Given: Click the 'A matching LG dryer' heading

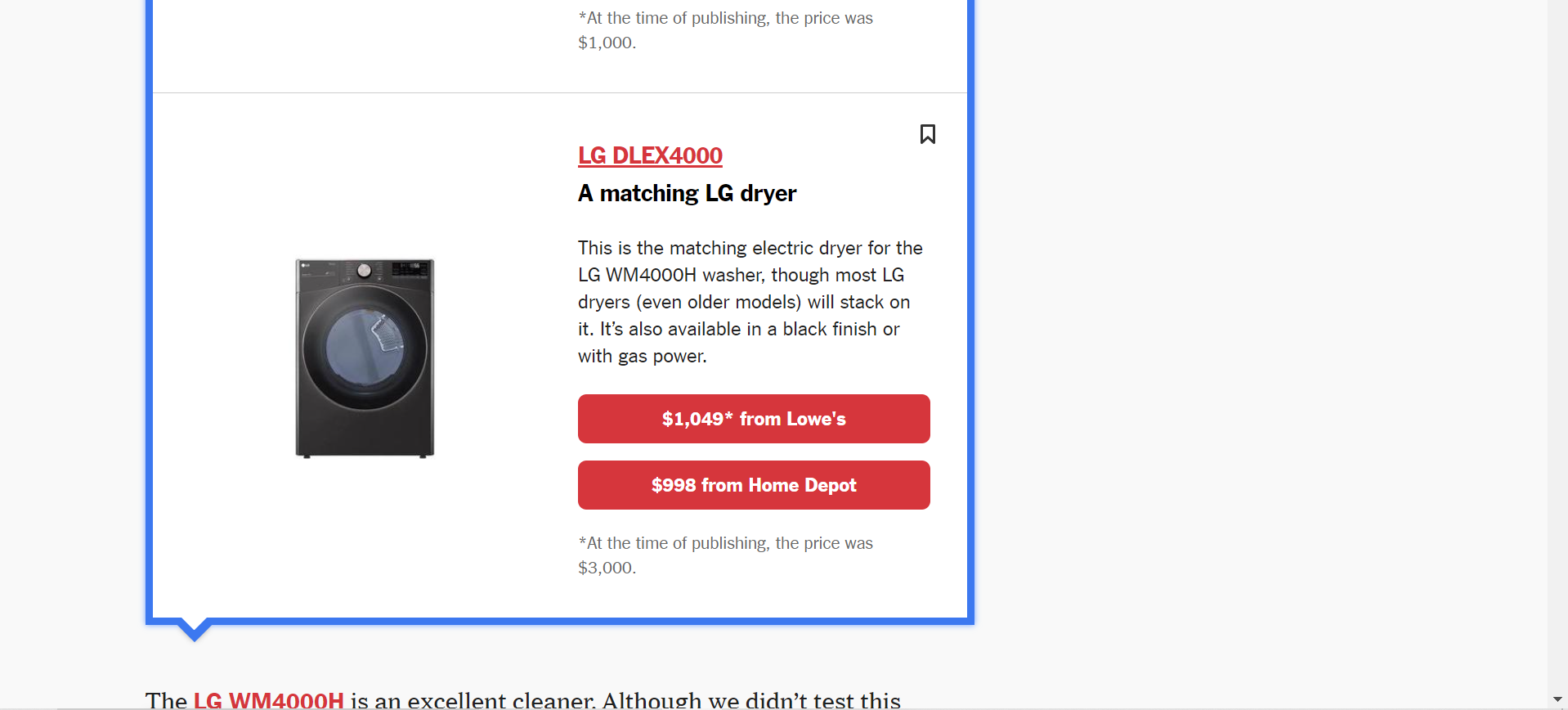Looking at the screenshot, I should pos(687,193).
